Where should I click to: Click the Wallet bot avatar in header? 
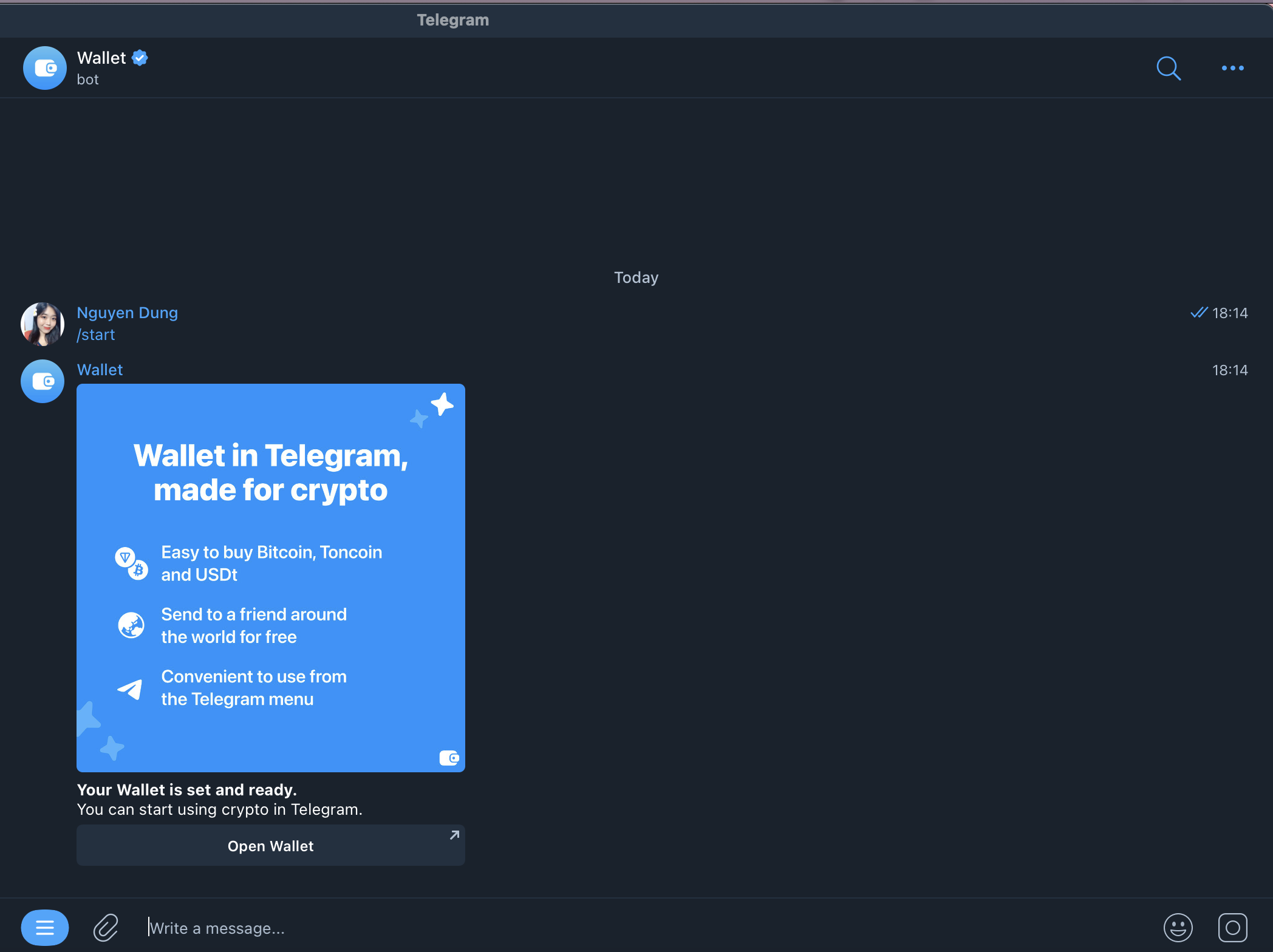(x=44, y=68)
